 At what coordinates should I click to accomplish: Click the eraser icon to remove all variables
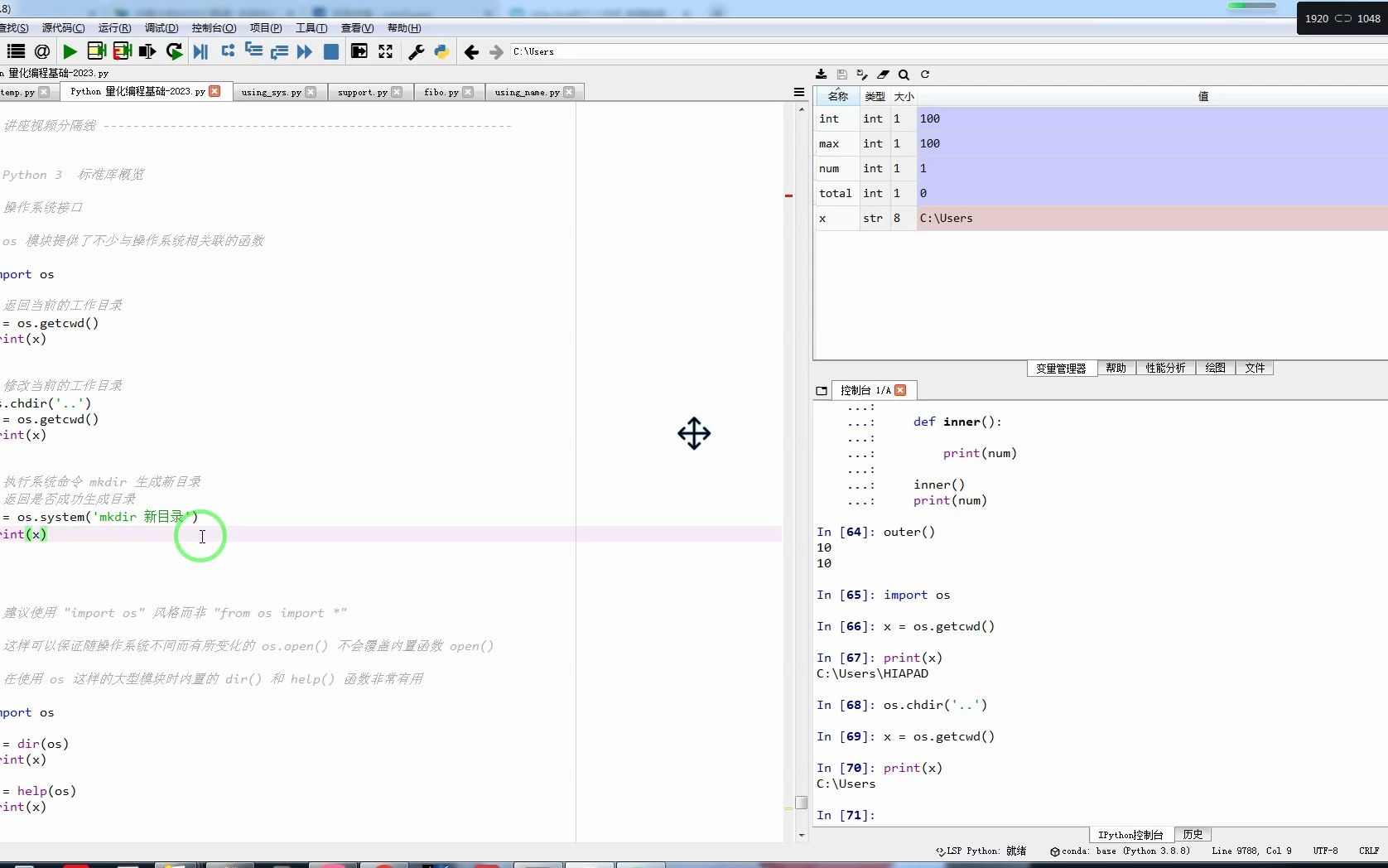click(883, 75)
